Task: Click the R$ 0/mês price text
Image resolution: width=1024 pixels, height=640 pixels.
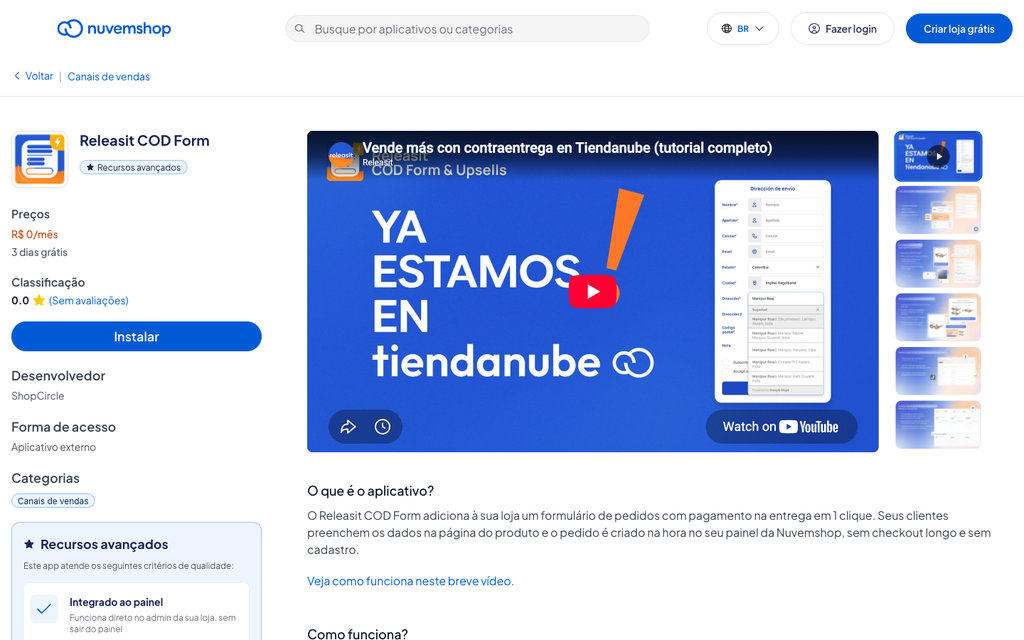Action: pos(35,234)
